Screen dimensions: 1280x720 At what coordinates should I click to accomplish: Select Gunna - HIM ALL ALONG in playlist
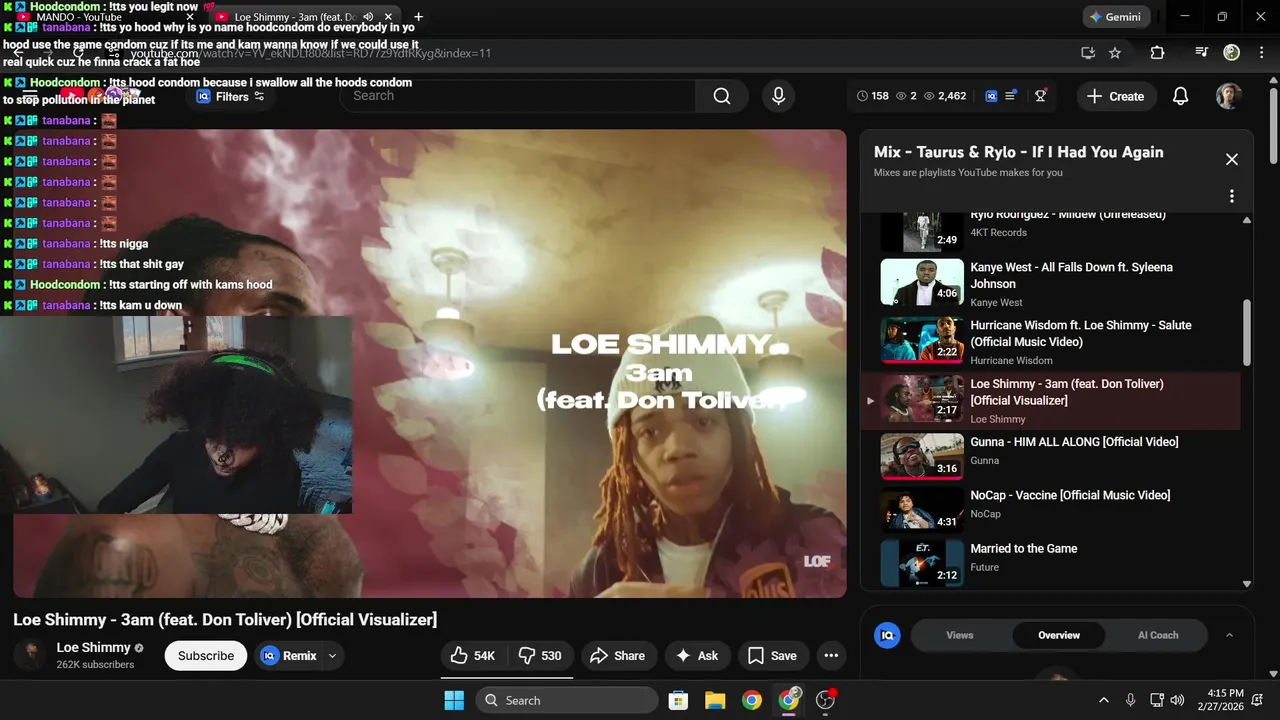[1050, 456]
